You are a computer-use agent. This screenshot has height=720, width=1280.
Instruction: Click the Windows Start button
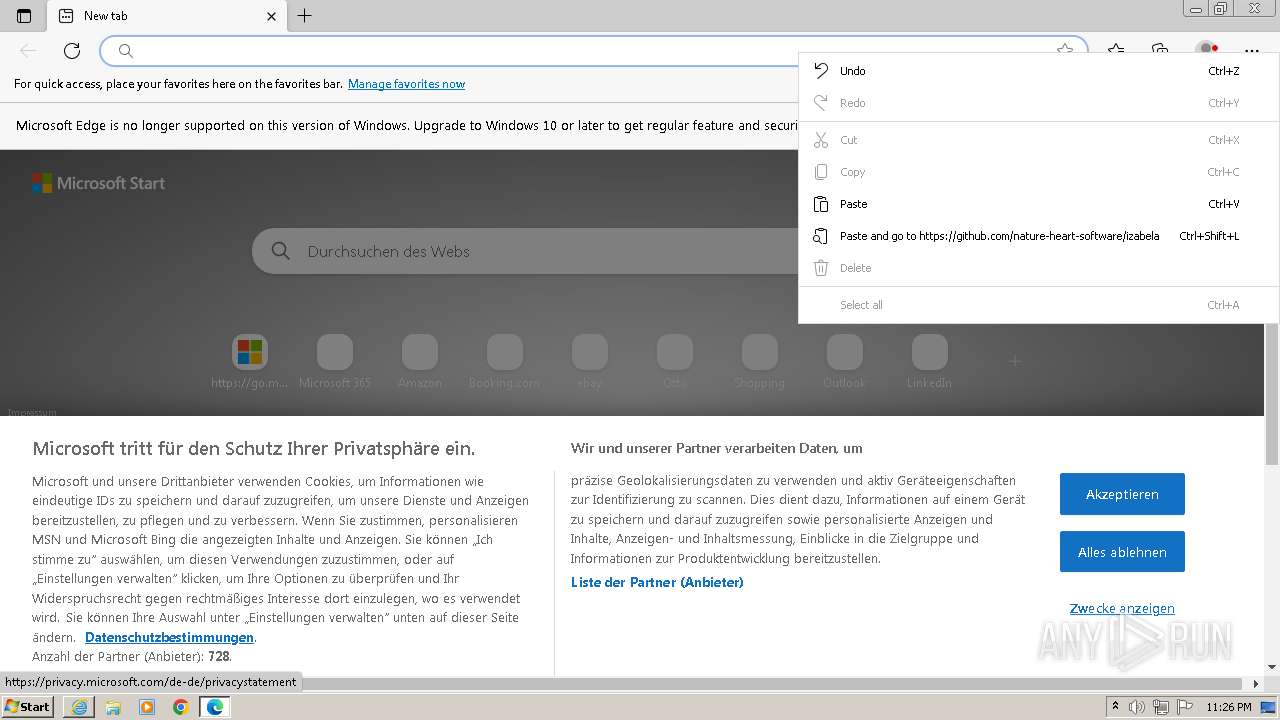[x=27, y=706]
